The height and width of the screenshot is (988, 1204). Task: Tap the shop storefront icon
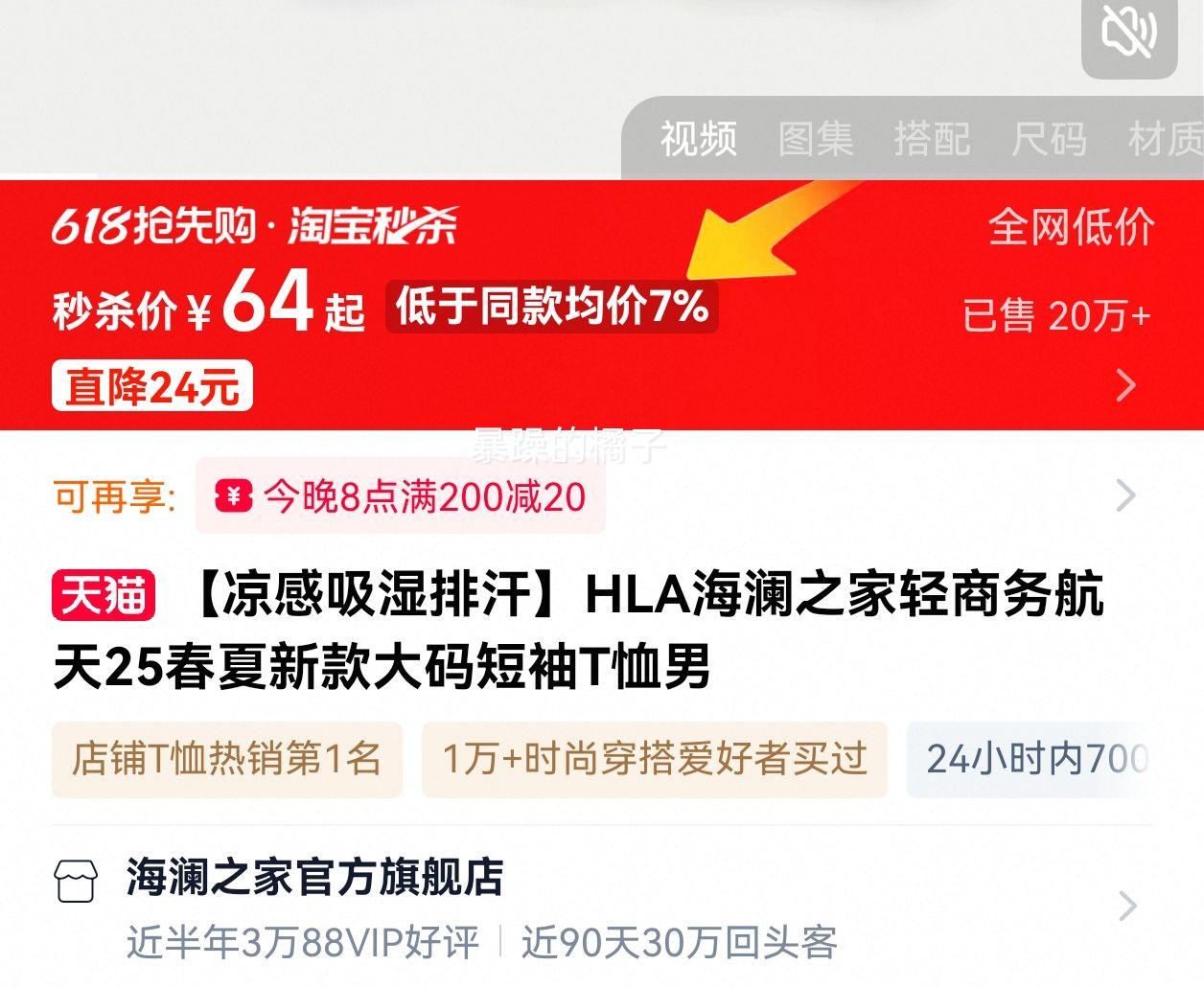77,880
